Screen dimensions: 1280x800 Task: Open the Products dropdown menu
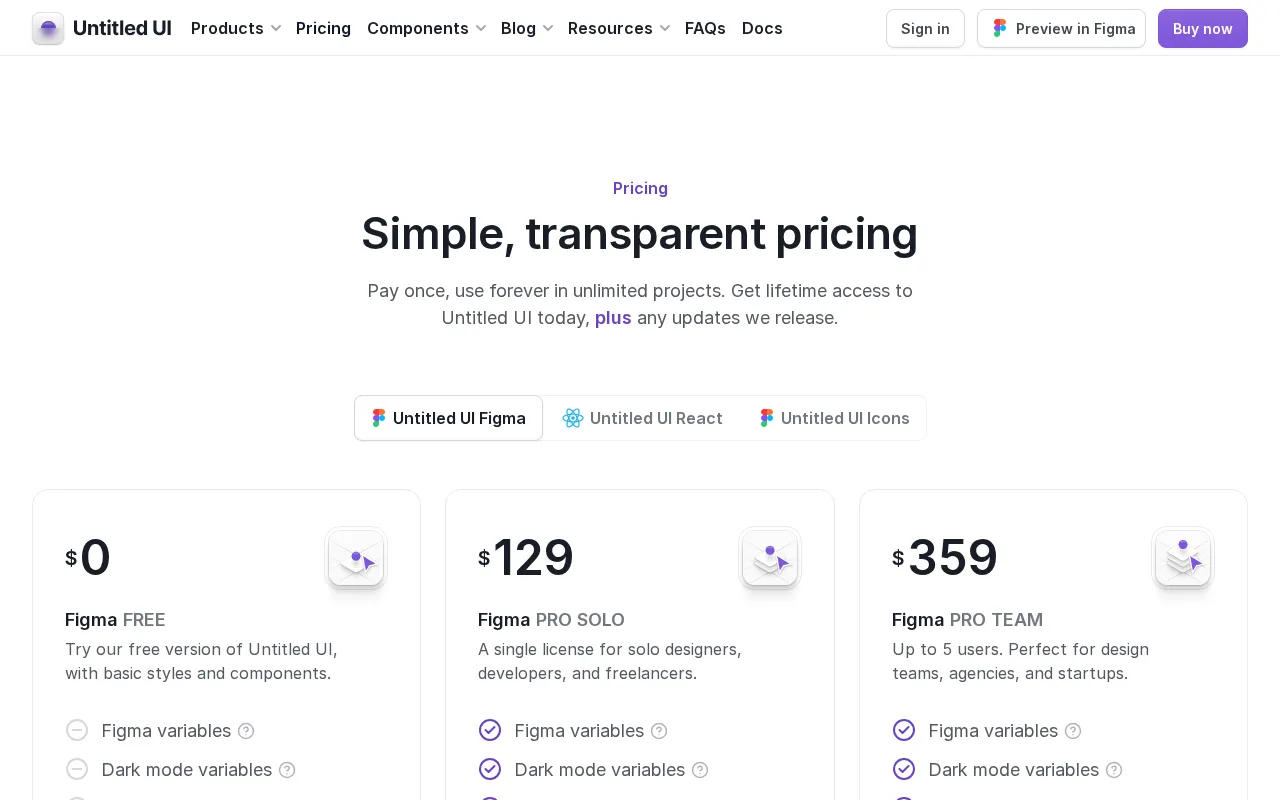(236, 28)
